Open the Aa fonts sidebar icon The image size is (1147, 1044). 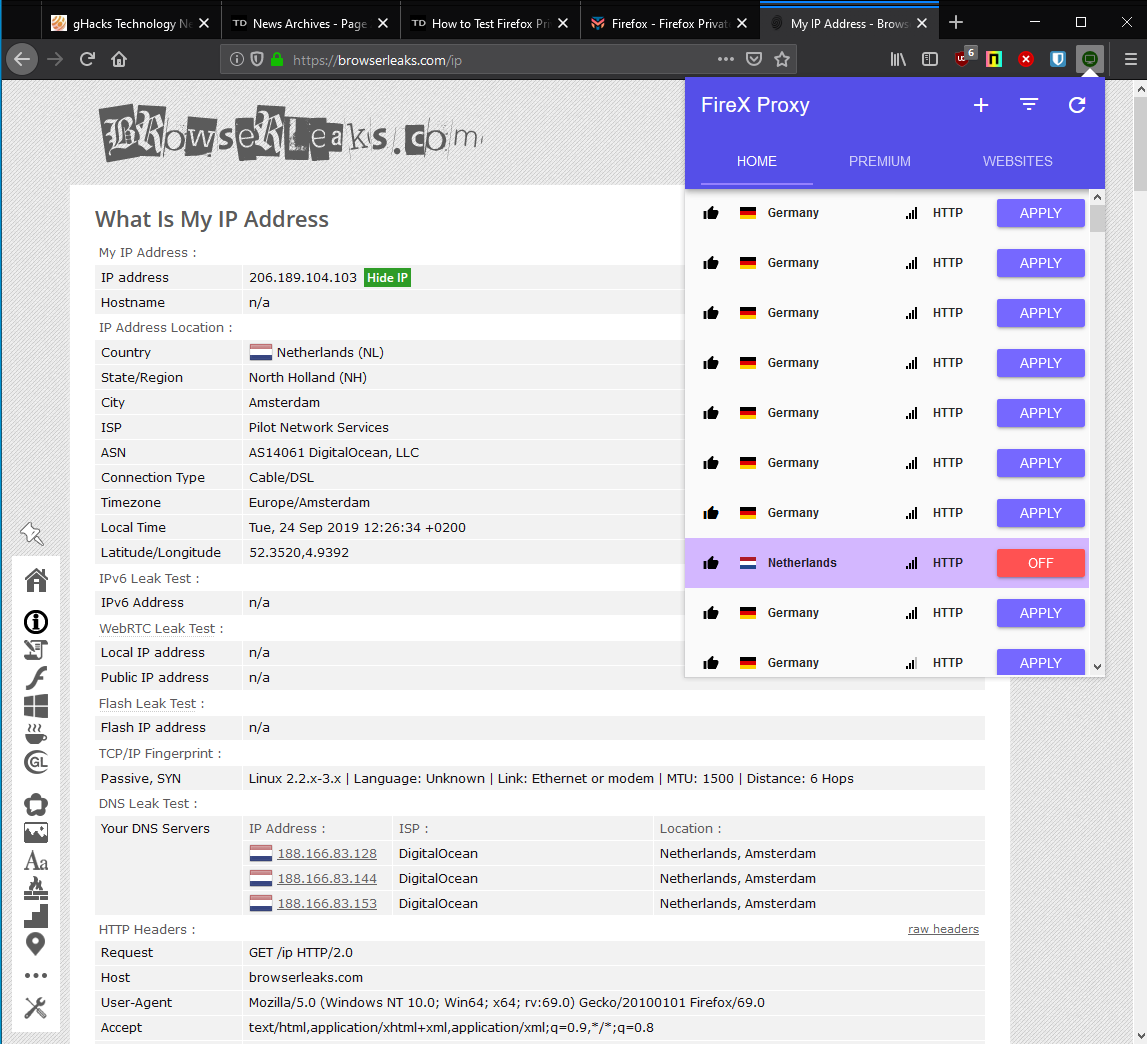click(x=36, y=861)
